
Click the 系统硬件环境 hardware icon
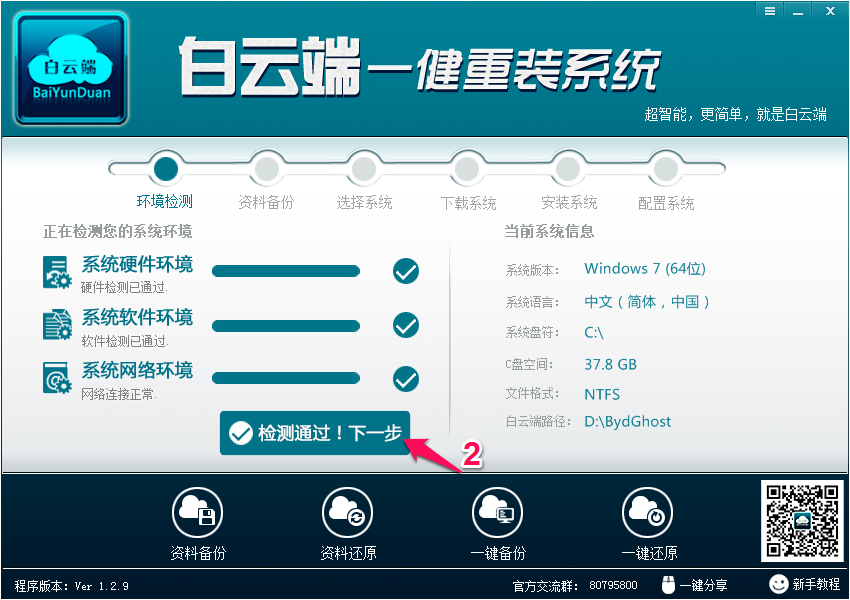coord(57,273)
